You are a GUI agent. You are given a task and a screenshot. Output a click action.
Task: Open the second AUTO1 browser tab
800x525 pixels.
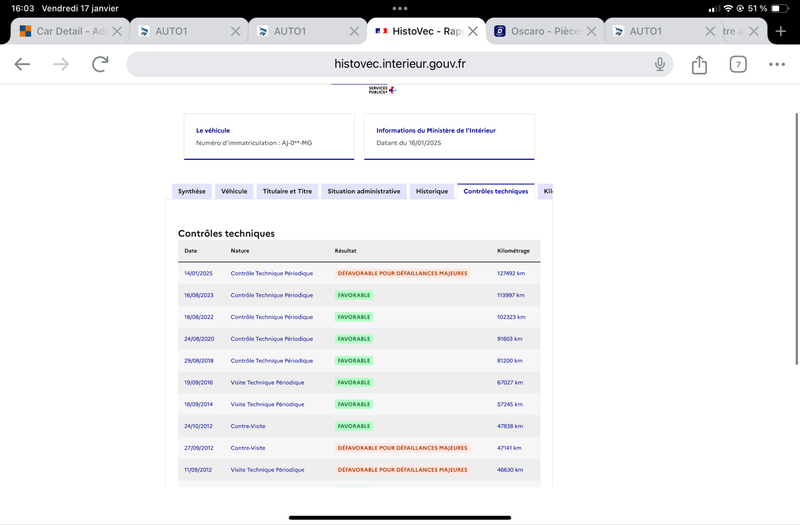(x=308, y=31)
